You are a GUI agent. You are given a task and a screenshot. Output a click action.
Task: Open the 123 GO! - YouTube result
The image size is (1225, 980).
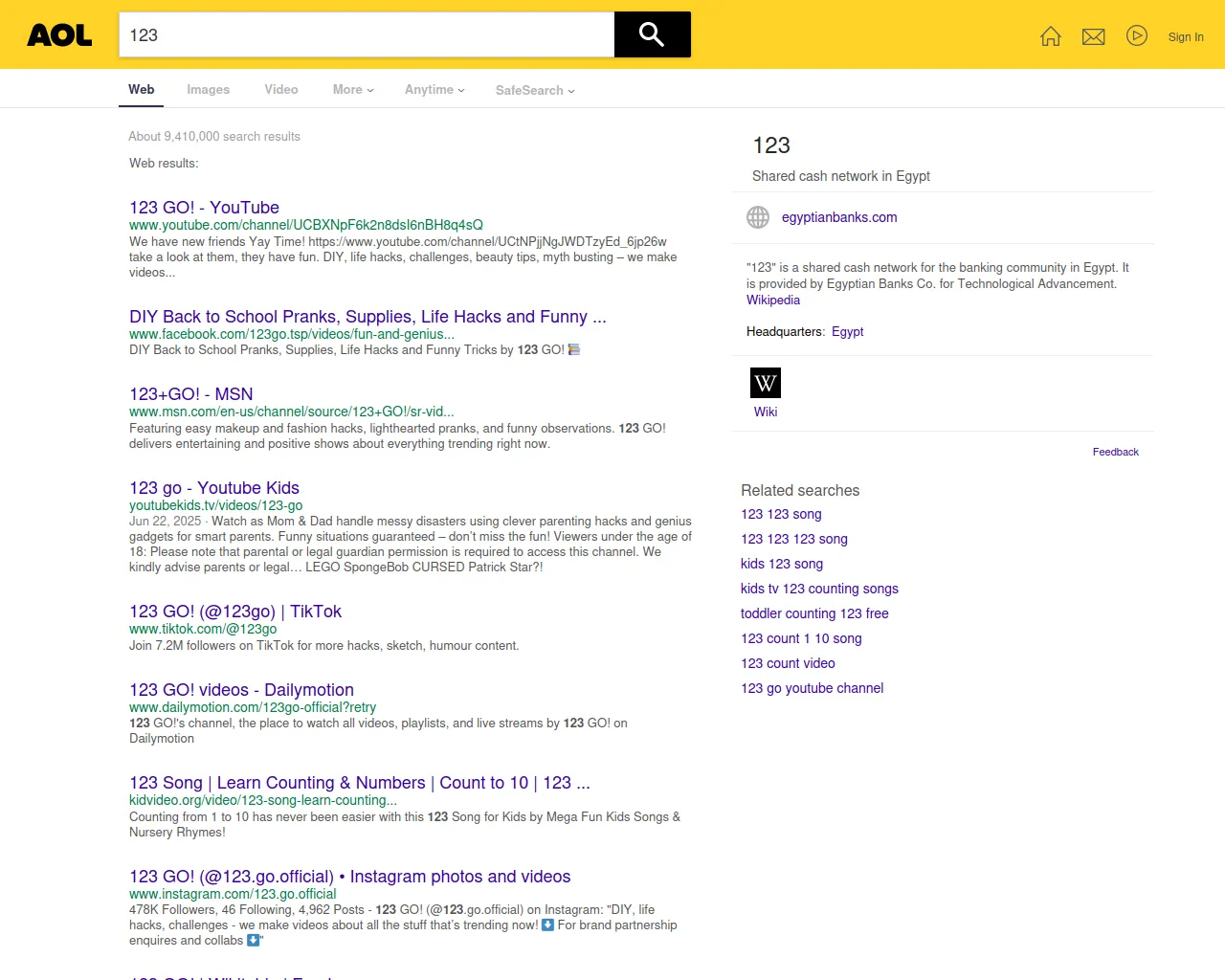coord(204,208)
